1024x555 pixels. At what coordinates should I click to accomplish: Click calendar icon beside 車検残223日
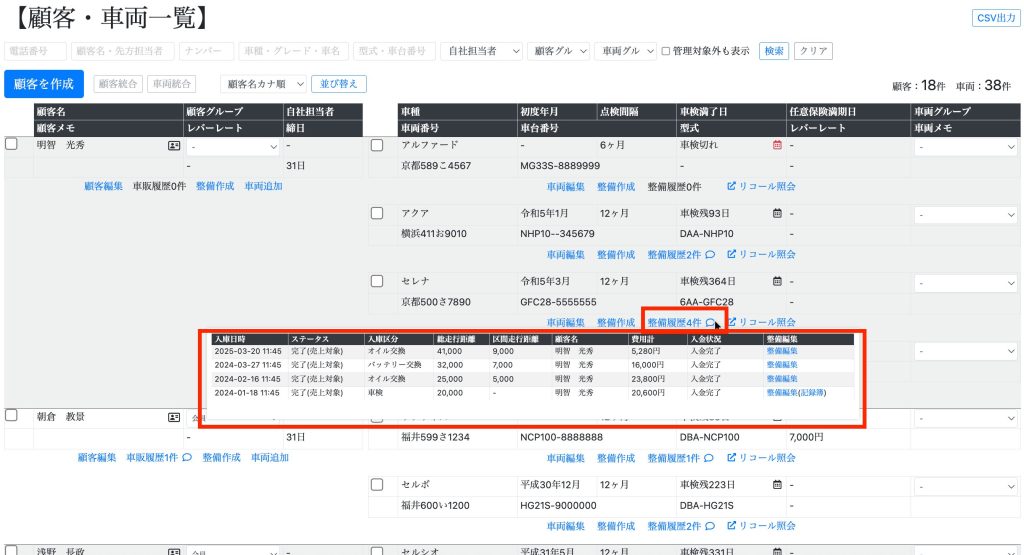click(x=777, y=484)
